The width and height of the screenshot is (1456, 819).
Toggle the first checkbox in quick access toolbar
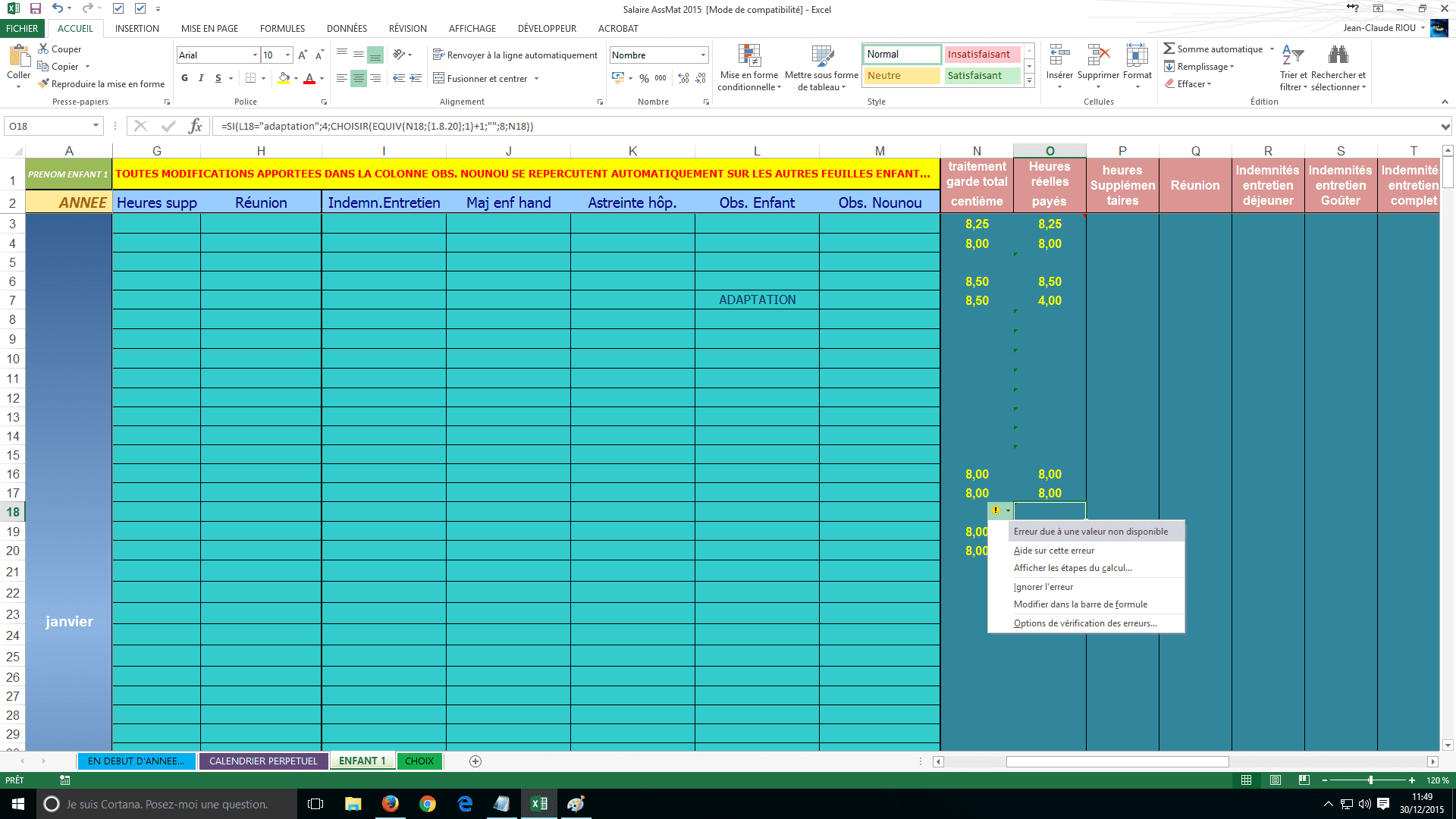tap(118, 8)
